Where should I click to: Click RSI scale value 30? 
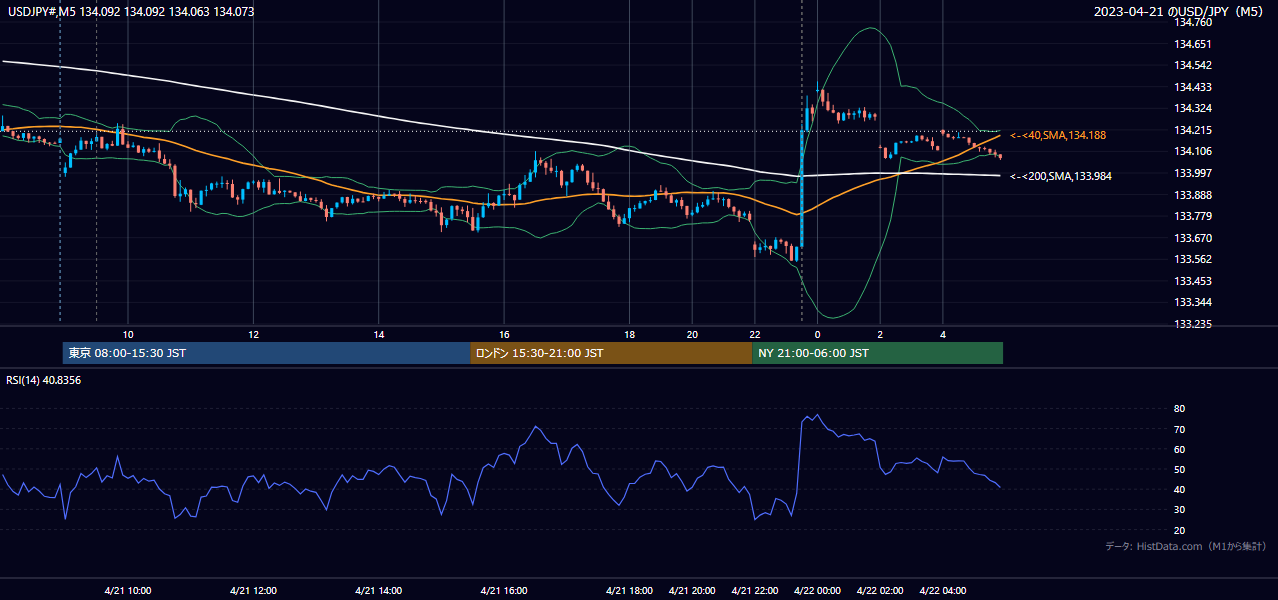(x=1180, y=510)
